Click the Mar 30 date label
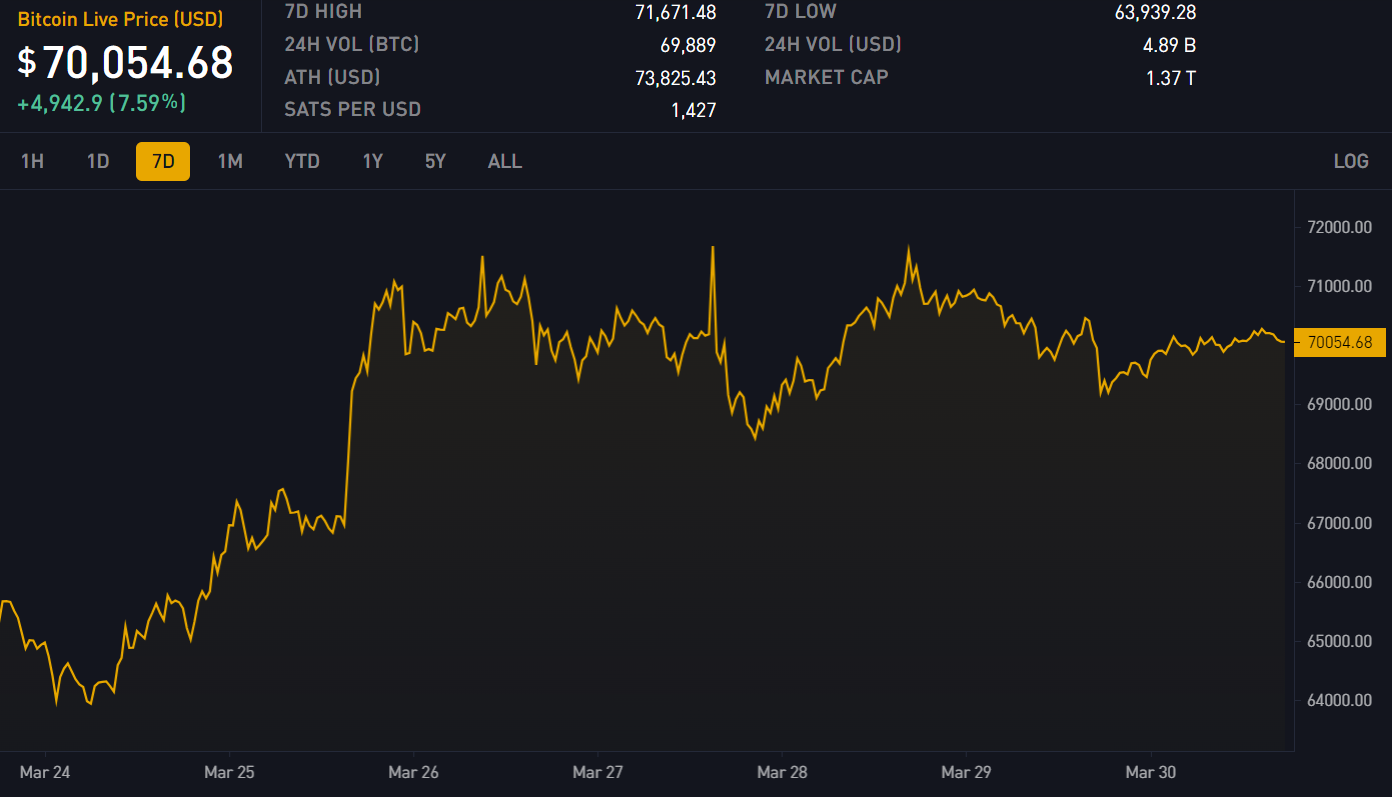This screenshot has height=797, width=1392. coord(1151,772)
